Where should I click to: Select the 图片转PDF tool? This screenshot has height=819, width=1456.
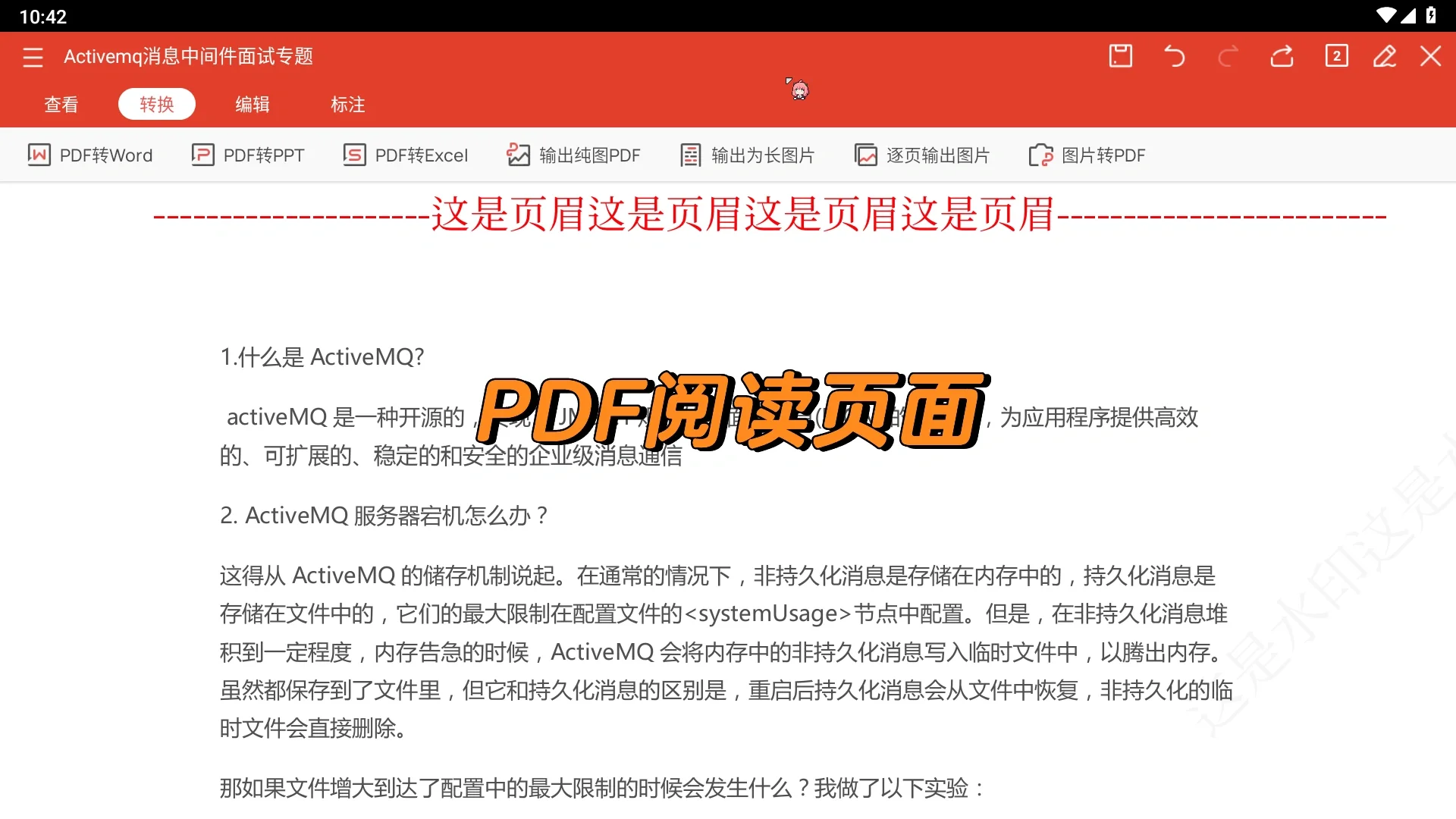coord(1087,155)
